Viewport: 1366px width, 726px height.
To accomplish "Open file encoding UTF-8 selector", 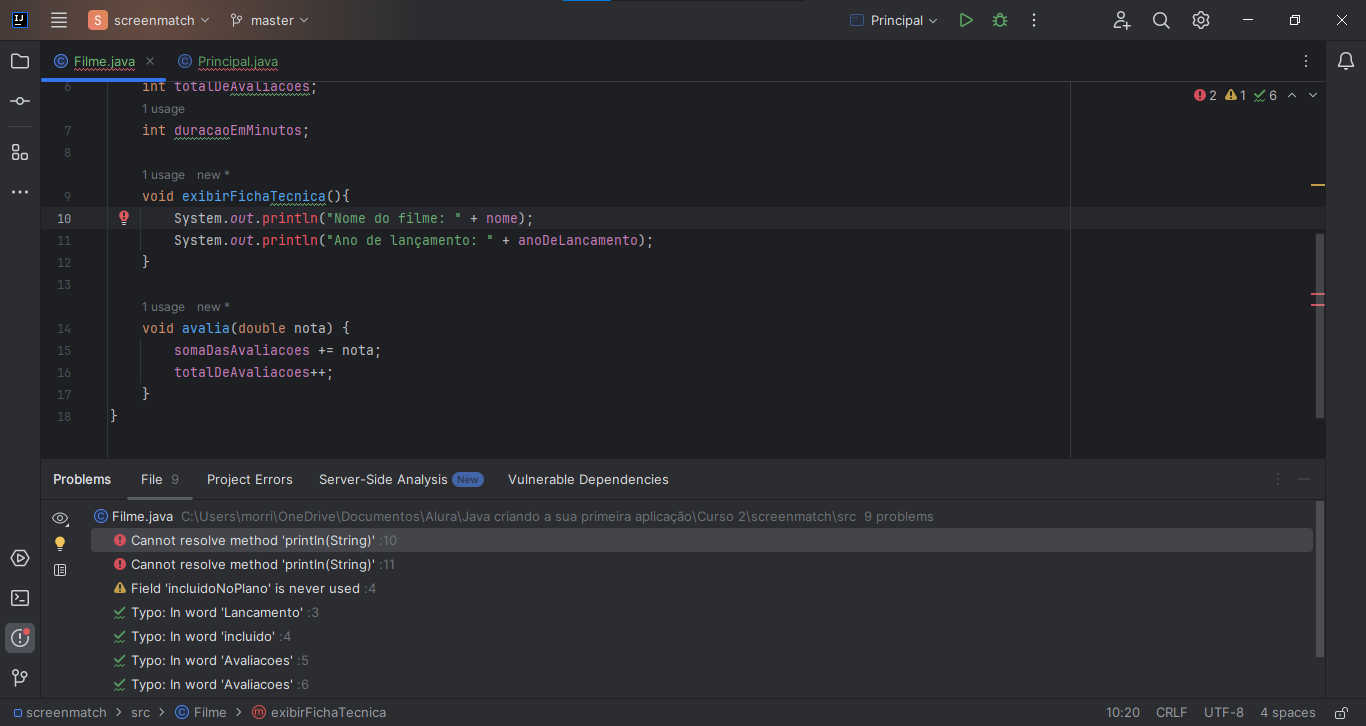I will coord(1224,713).
